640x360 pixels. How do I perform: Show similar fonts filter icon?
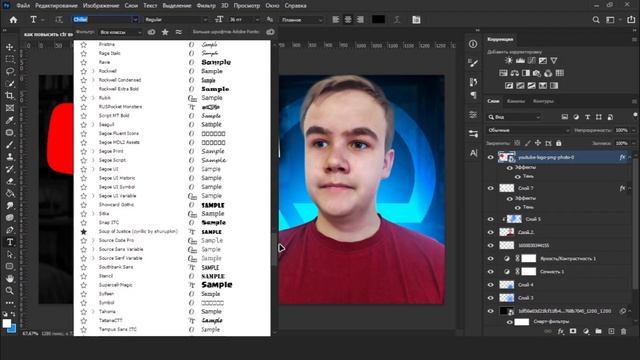[178, 32]
